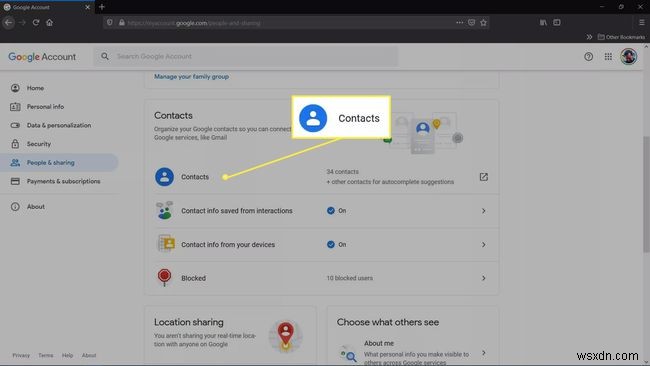This screenshot has width=650, height=366.
Task: Click the red Blocked stop-sign icon
Action: (x=164, y=277)
